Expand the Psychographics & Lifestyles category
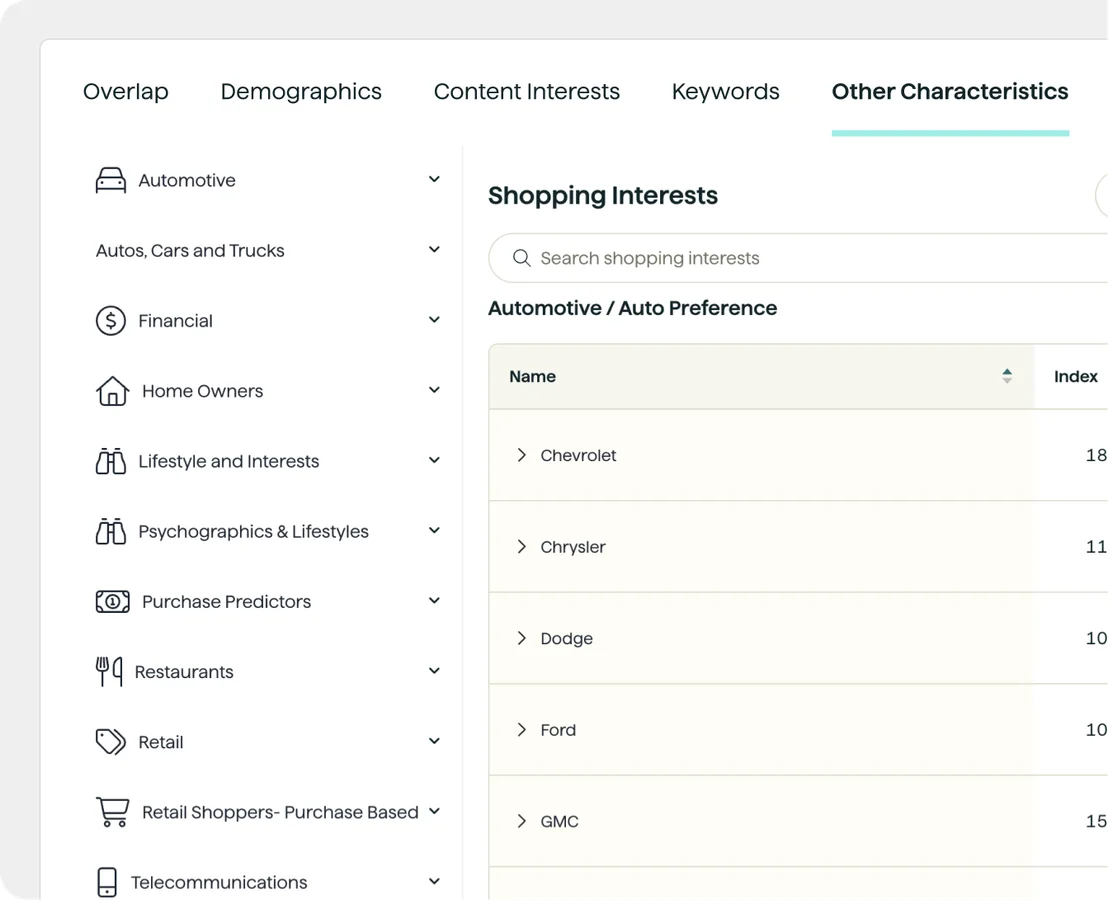 [x=434, y=531]
